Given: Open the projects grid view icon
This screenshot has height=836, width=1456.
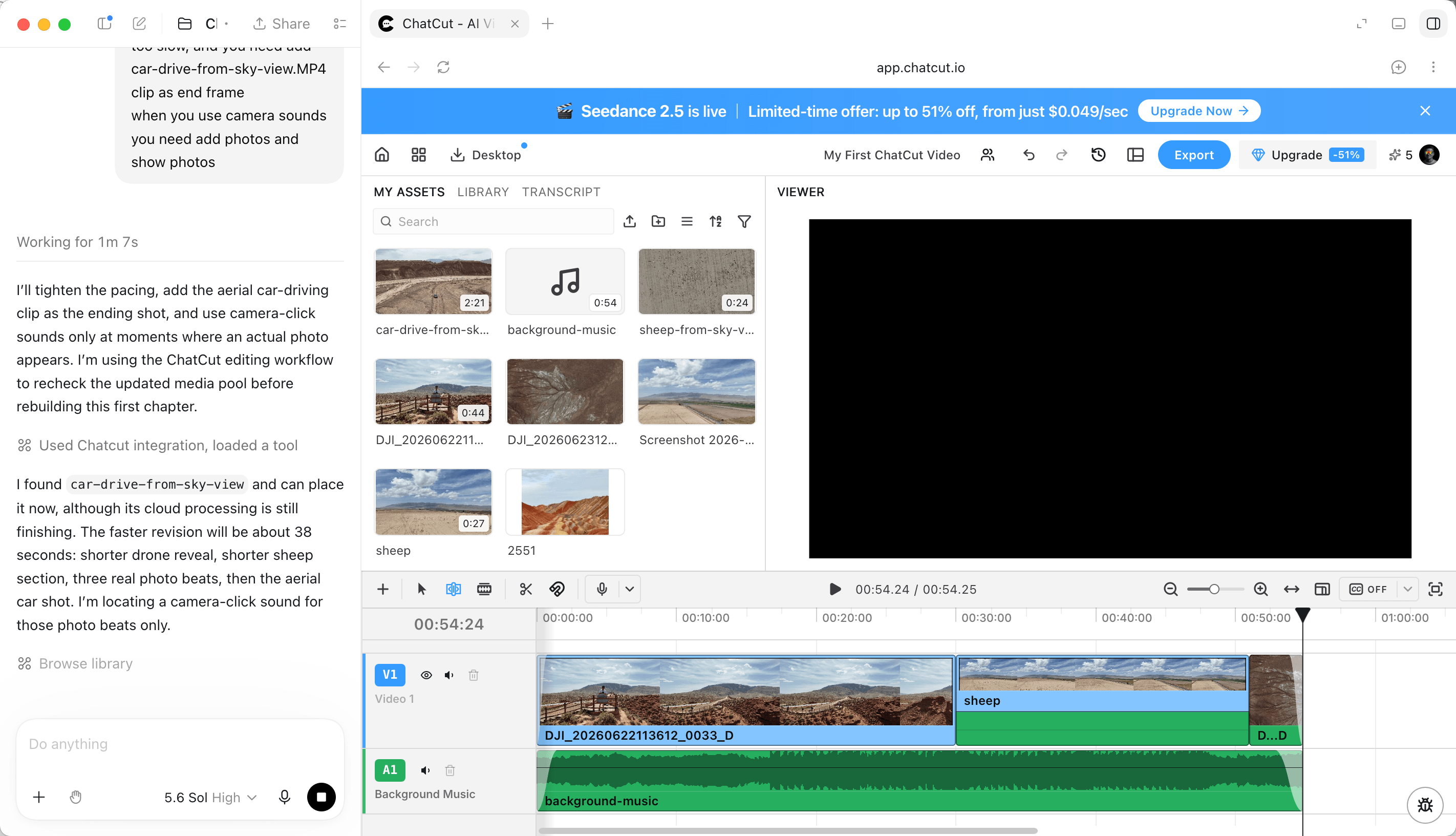Looking at the screenshot, I should (419, 155).
